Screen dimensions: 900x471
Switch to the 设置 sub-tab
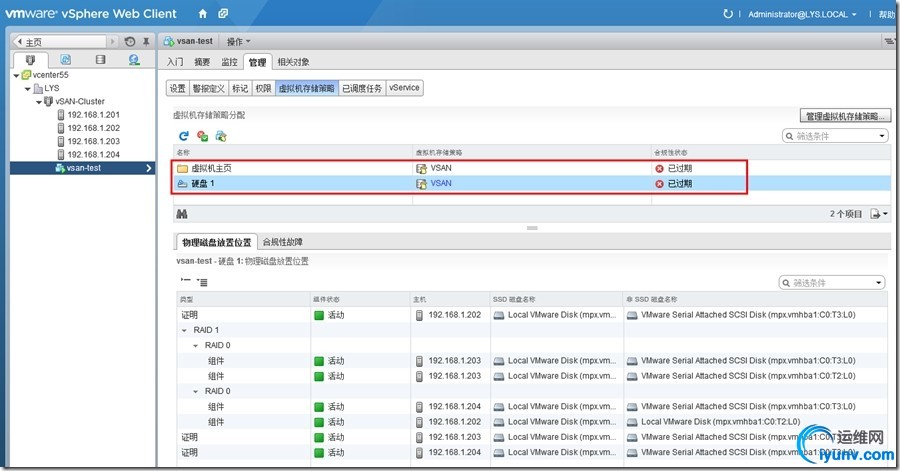click(x=177, y=88)
